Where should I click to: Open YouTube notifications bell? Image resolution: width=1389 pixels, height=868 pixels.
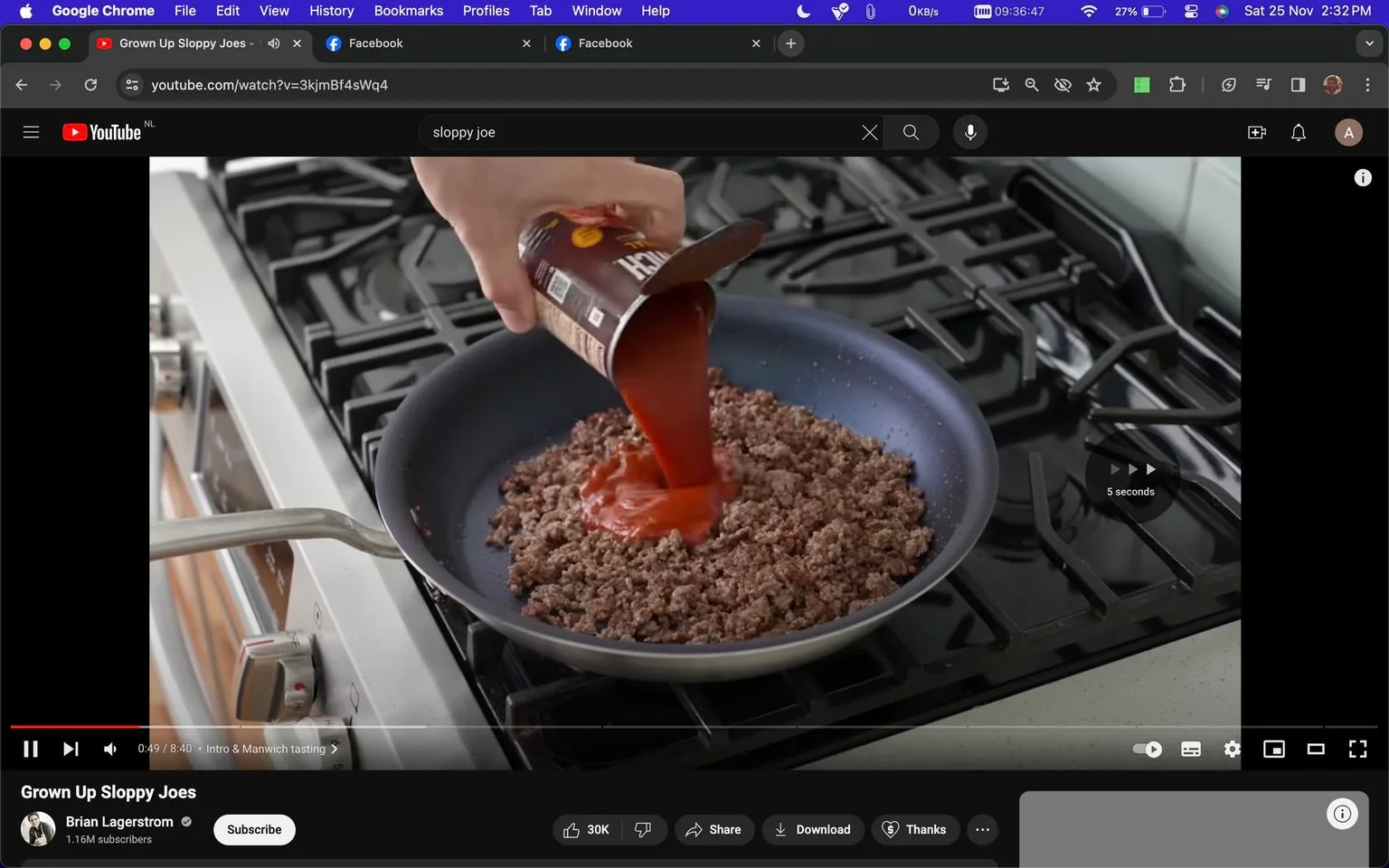click(1298, 132)
